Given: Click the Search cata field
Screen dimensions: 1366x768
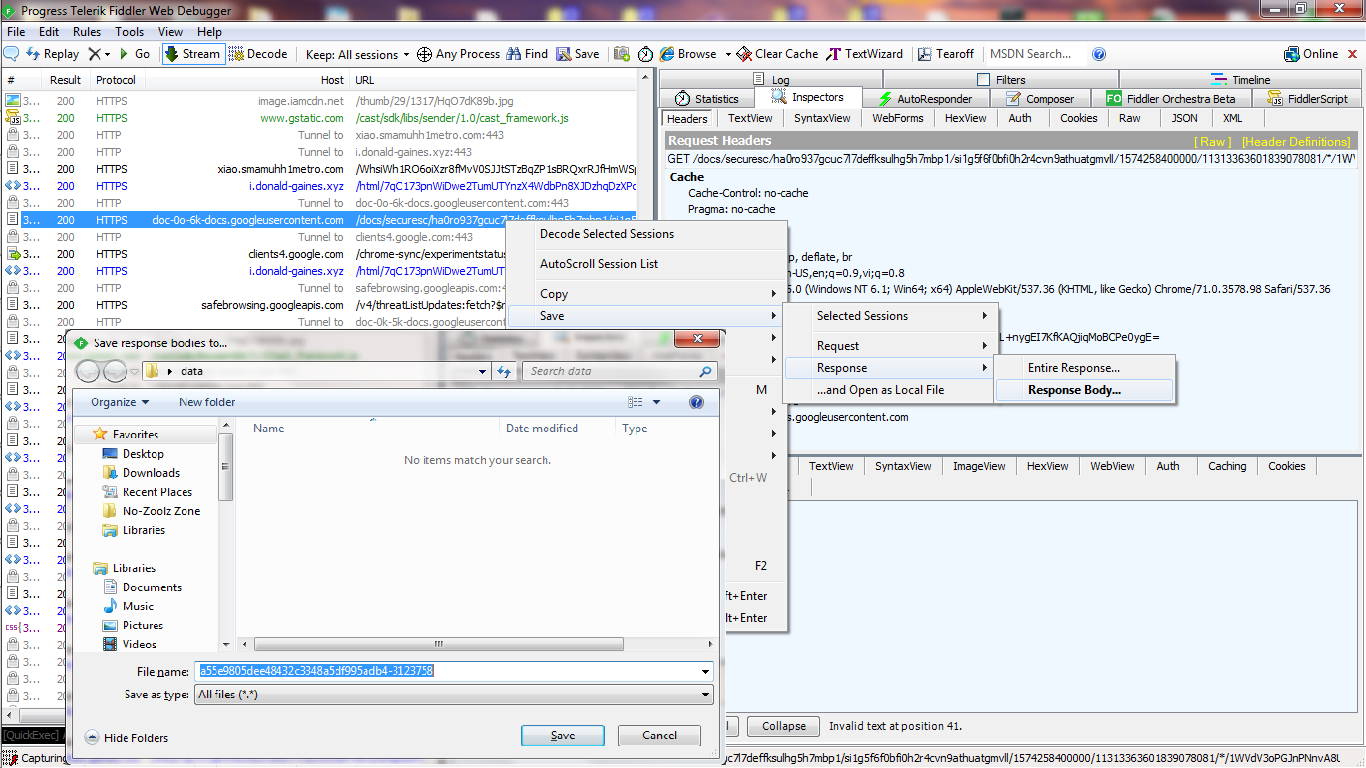Looking at the screenshot, I should point(620,371).
